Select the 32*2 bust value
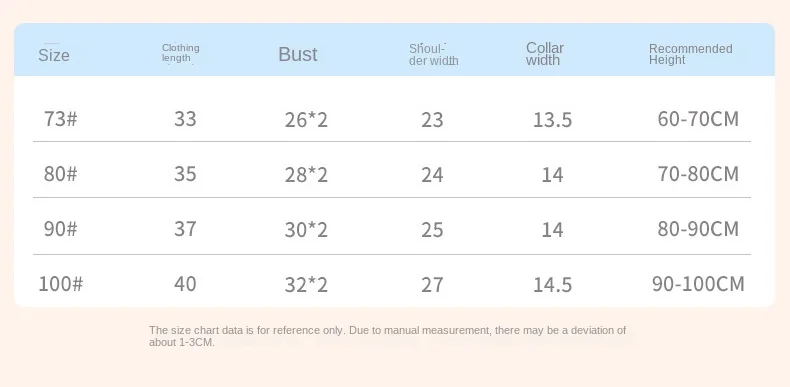The width and height of the screenshot is (790, 387). 306,285
